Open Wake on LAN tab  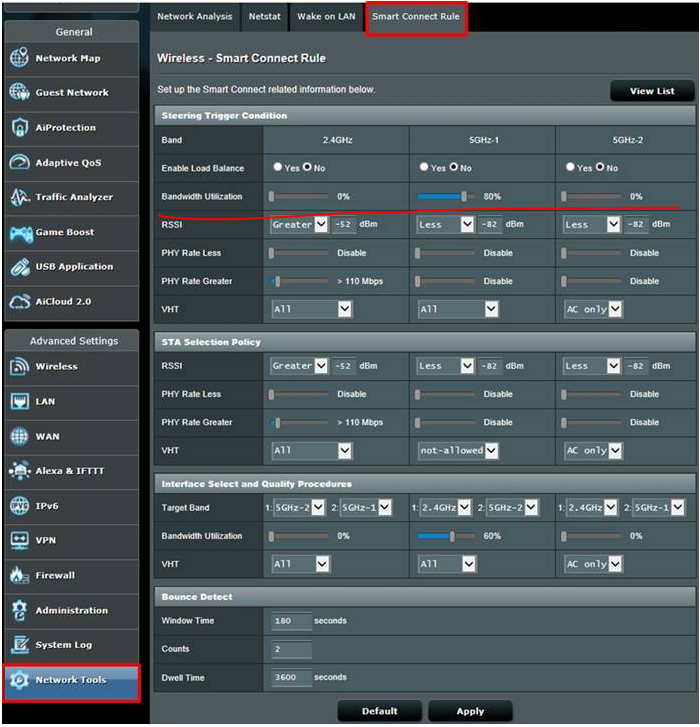tap(326, 16)
